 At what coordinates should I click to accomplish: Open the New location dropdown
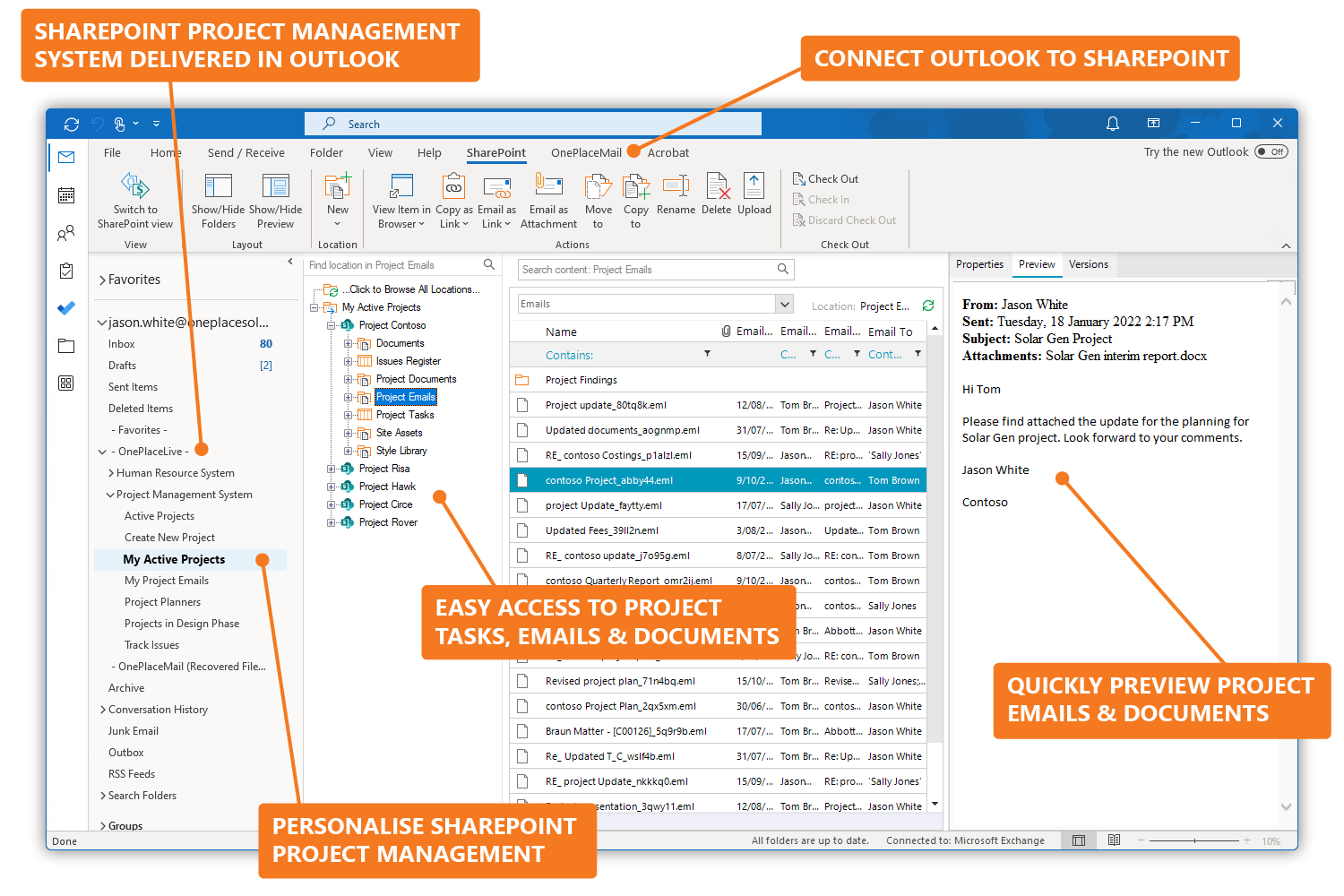338,200
